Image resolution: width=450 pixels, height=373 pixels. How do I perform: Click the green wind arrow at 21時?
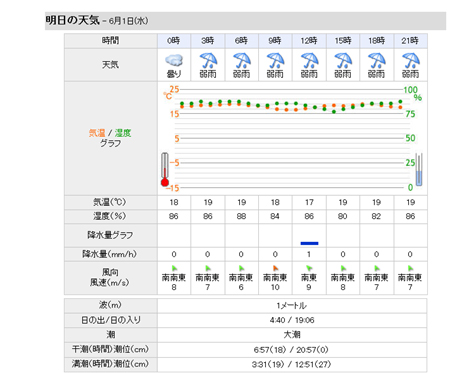[x=410, y=268]
